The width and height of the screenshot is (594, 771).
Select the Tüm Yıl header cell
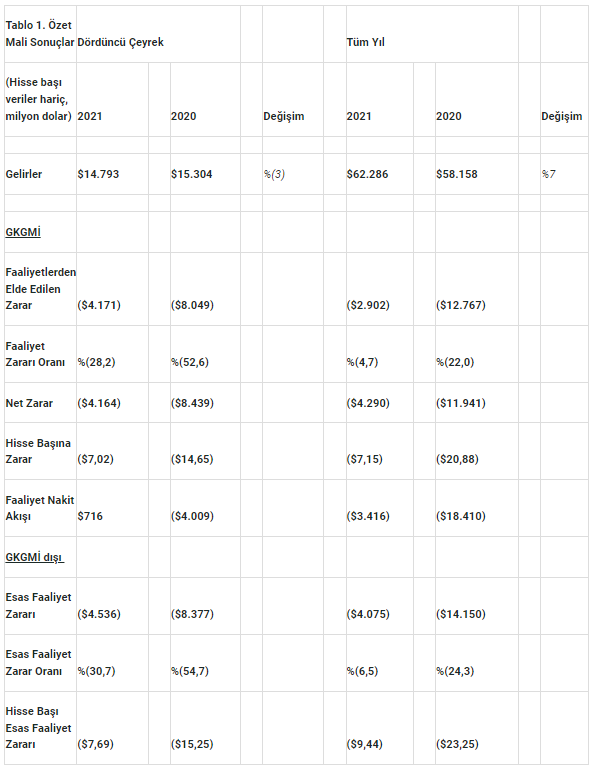click(365, 42)
